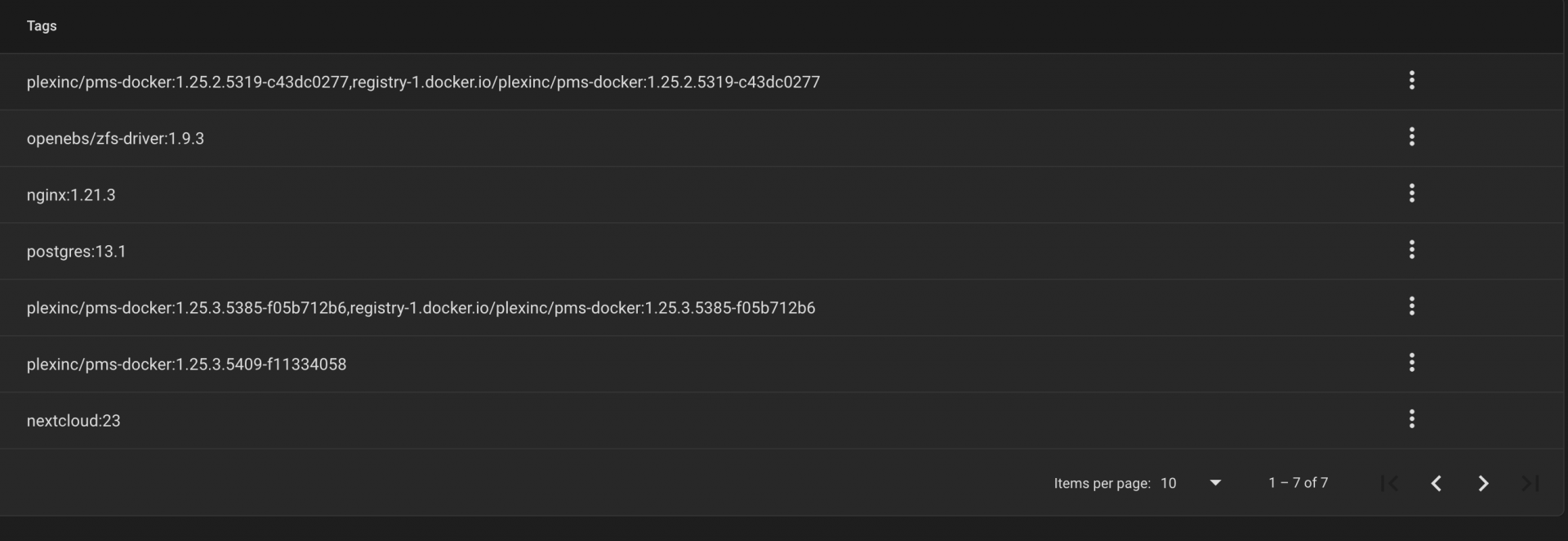Viewport: 1568px width, 541px height.
Task: Click the items per page value 10
Action: point(1169,484)
